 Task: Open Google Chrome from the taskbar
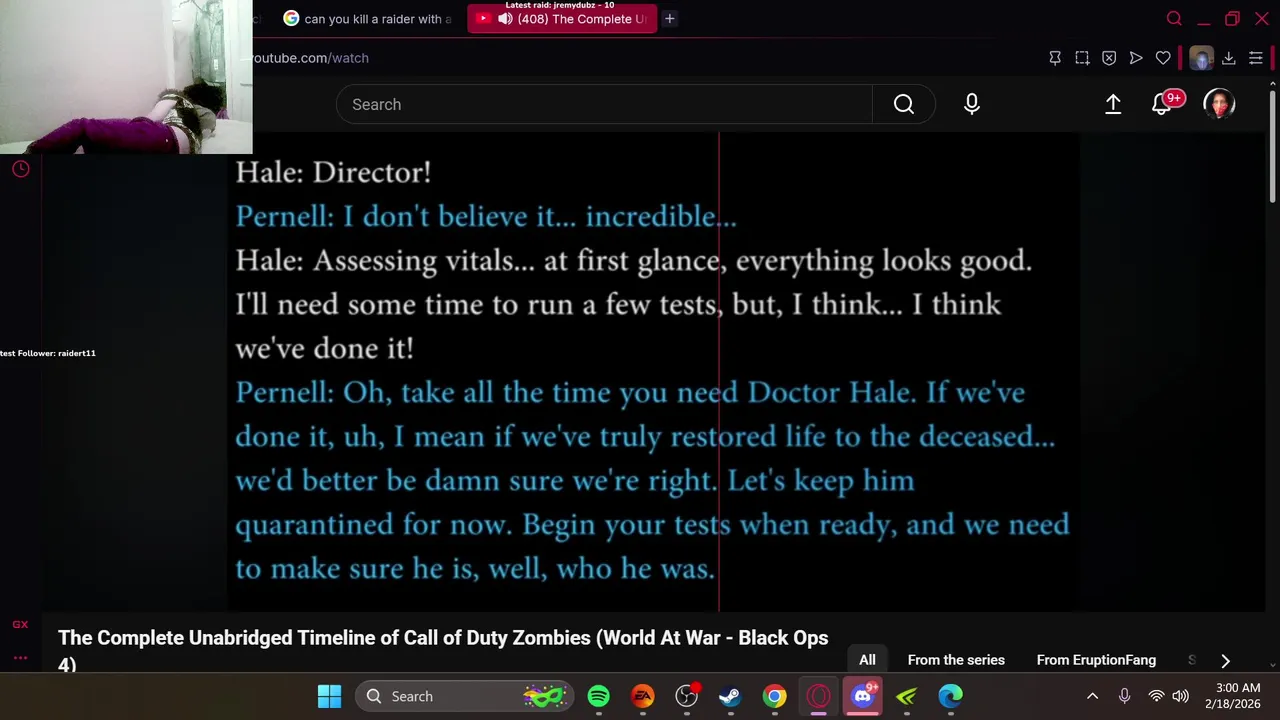tap(775, 696)
